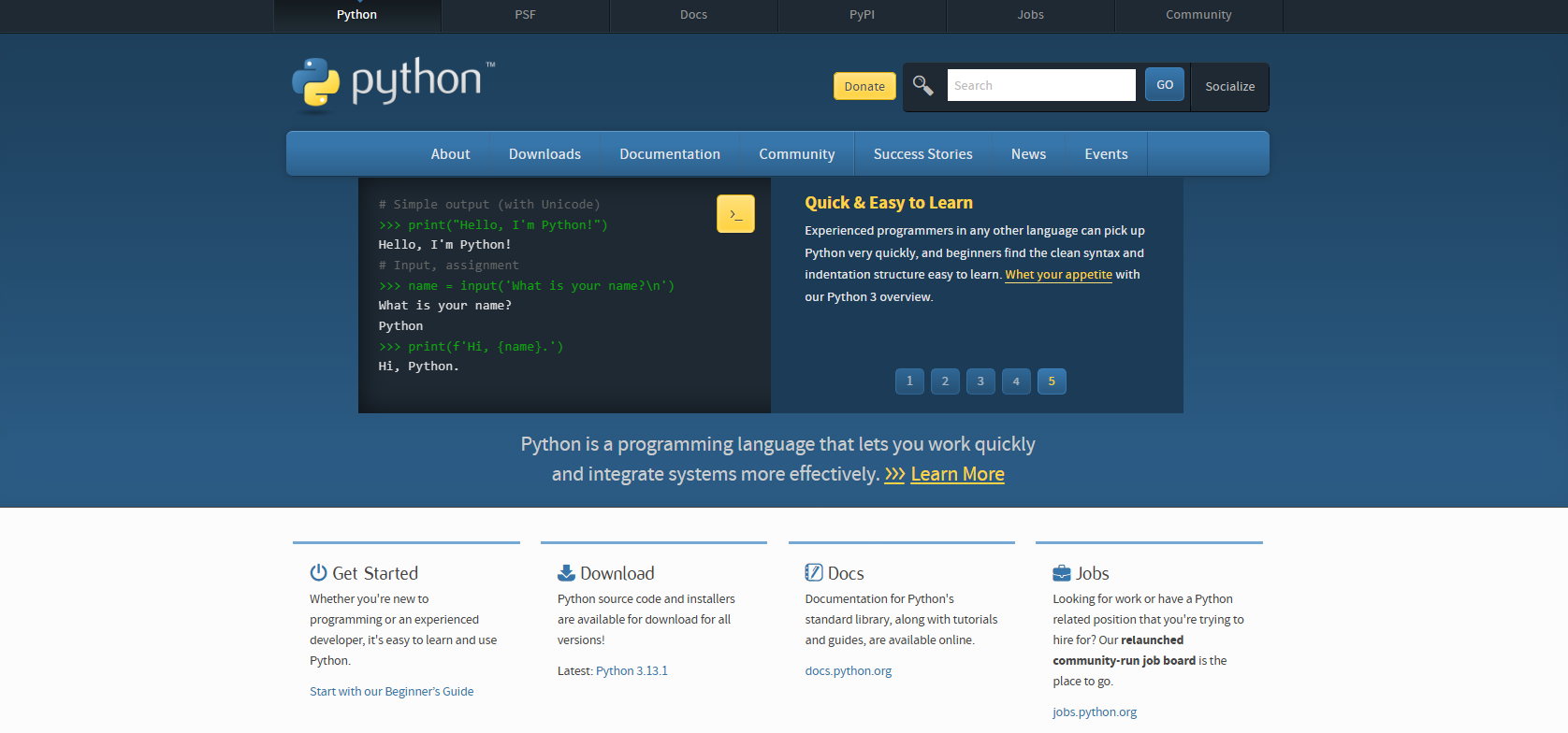Open the PSF top tab
Image resolution: width=1568 pixels, height=733 pixels.
(526, 15)
